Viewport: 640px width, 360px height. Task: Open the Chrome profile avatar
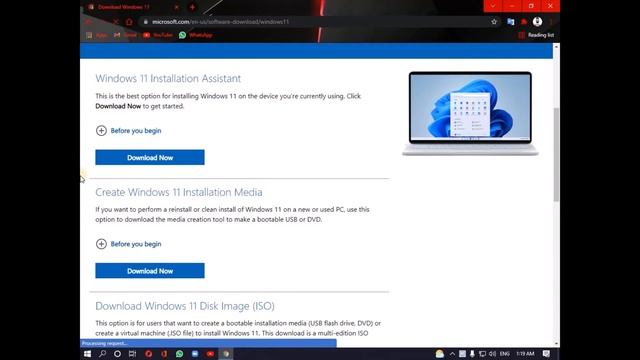coord(538,22)
